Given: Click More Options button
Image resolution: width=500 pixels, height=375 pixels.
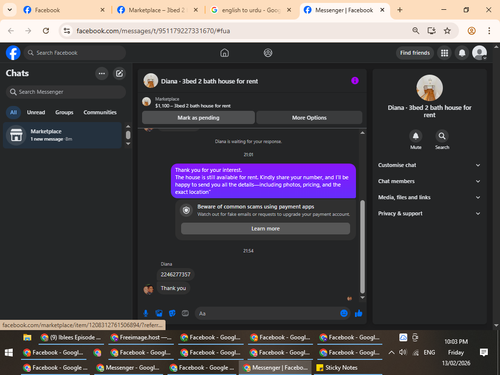Looking at the screenshot, I should click(x=309, y=118).
